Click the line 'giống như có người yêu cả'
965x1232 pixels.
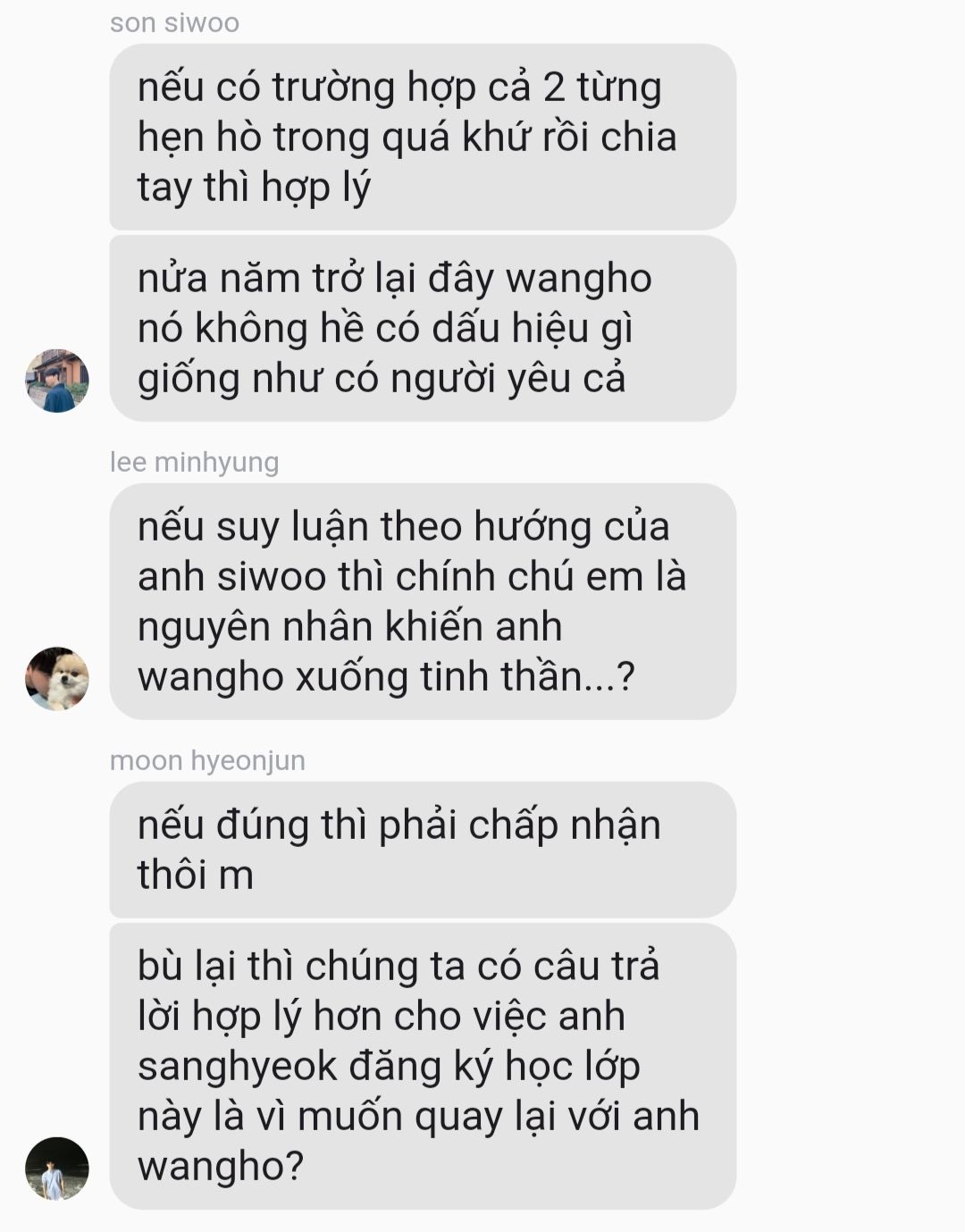[382, 379]
